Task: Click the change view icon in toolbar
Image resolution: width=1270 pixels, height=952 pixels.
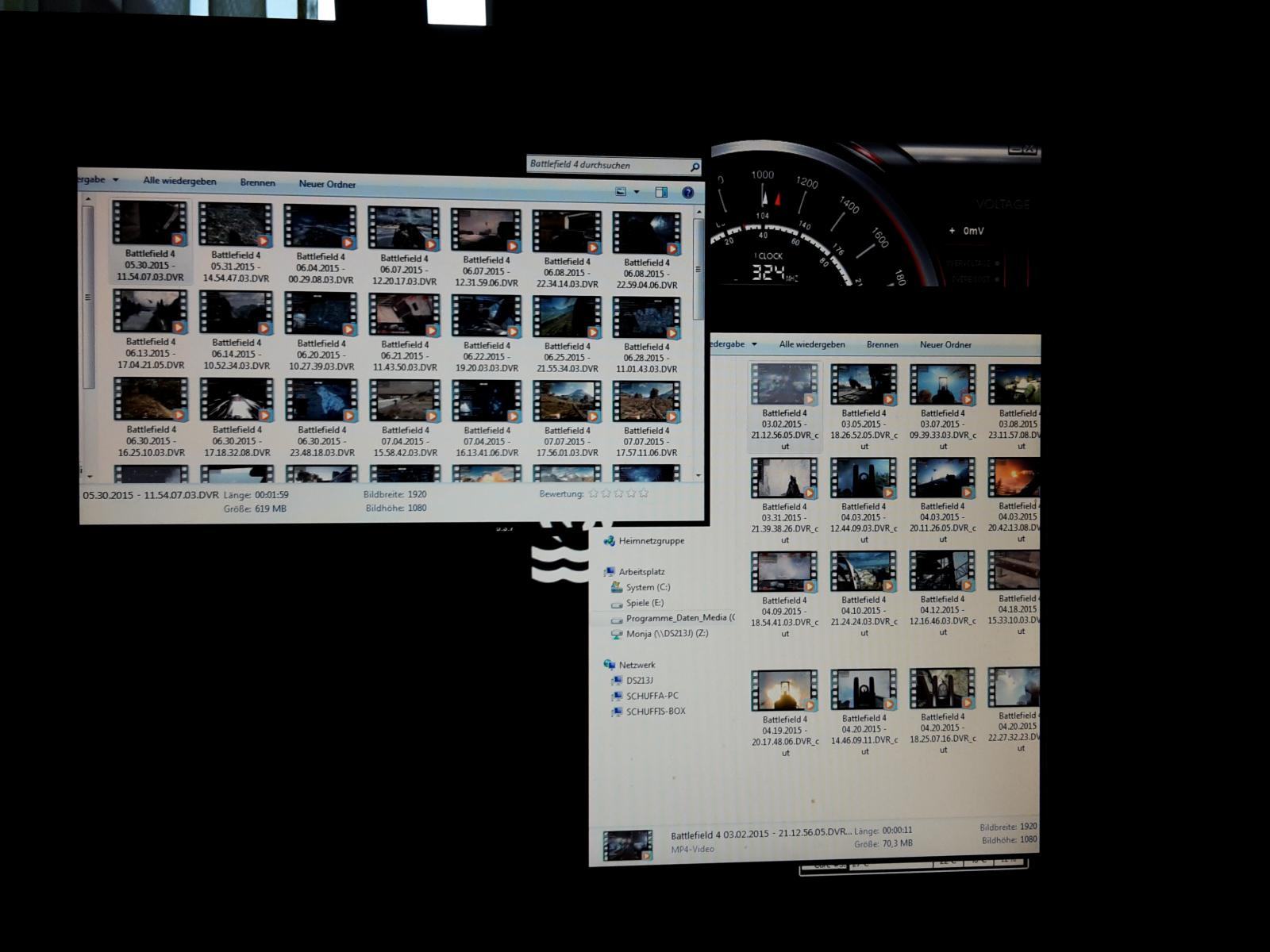Action: [622, 192]
